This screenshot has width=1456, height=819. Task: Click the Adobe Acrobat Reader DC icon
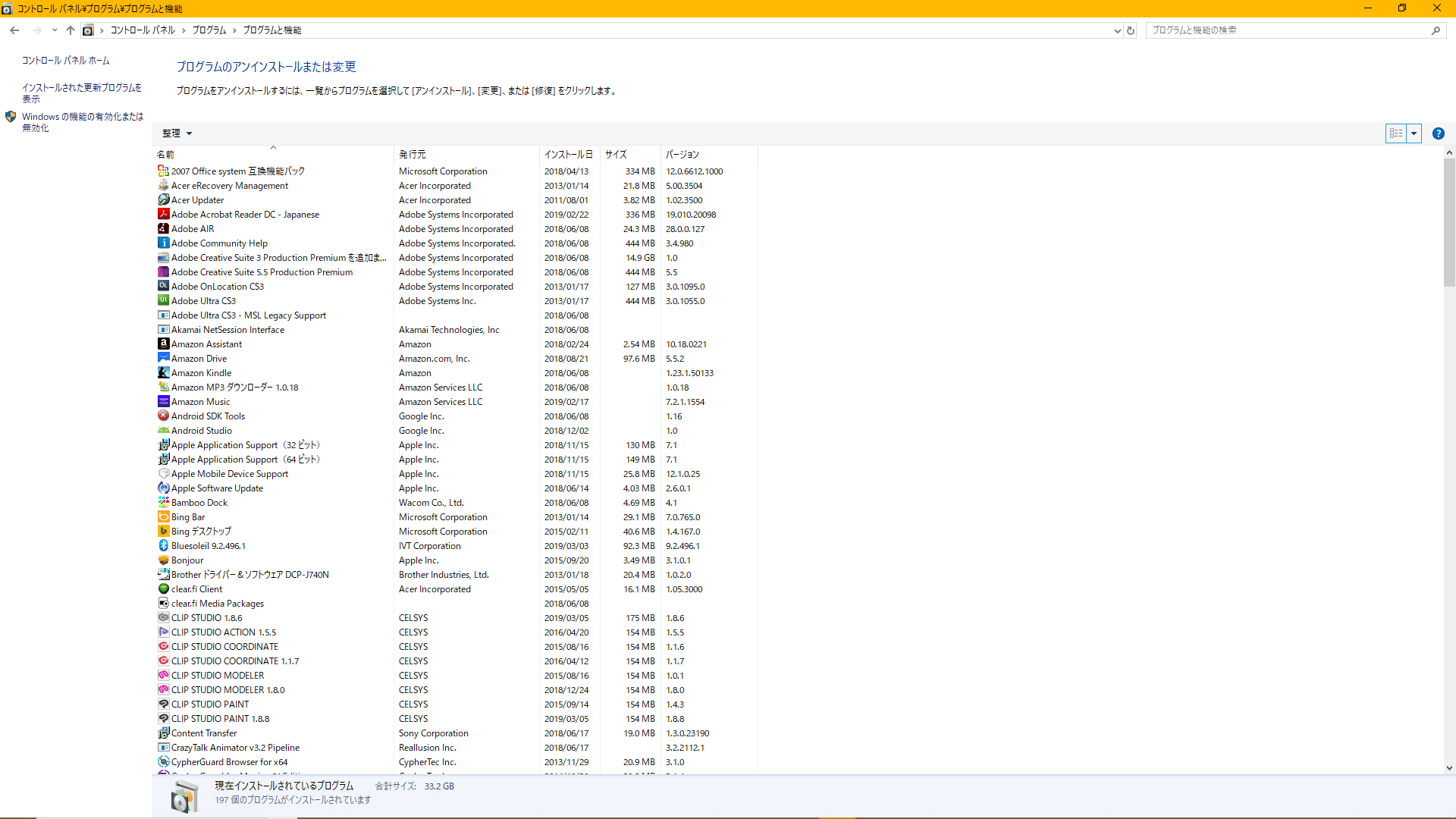click(x=163, y=215)
